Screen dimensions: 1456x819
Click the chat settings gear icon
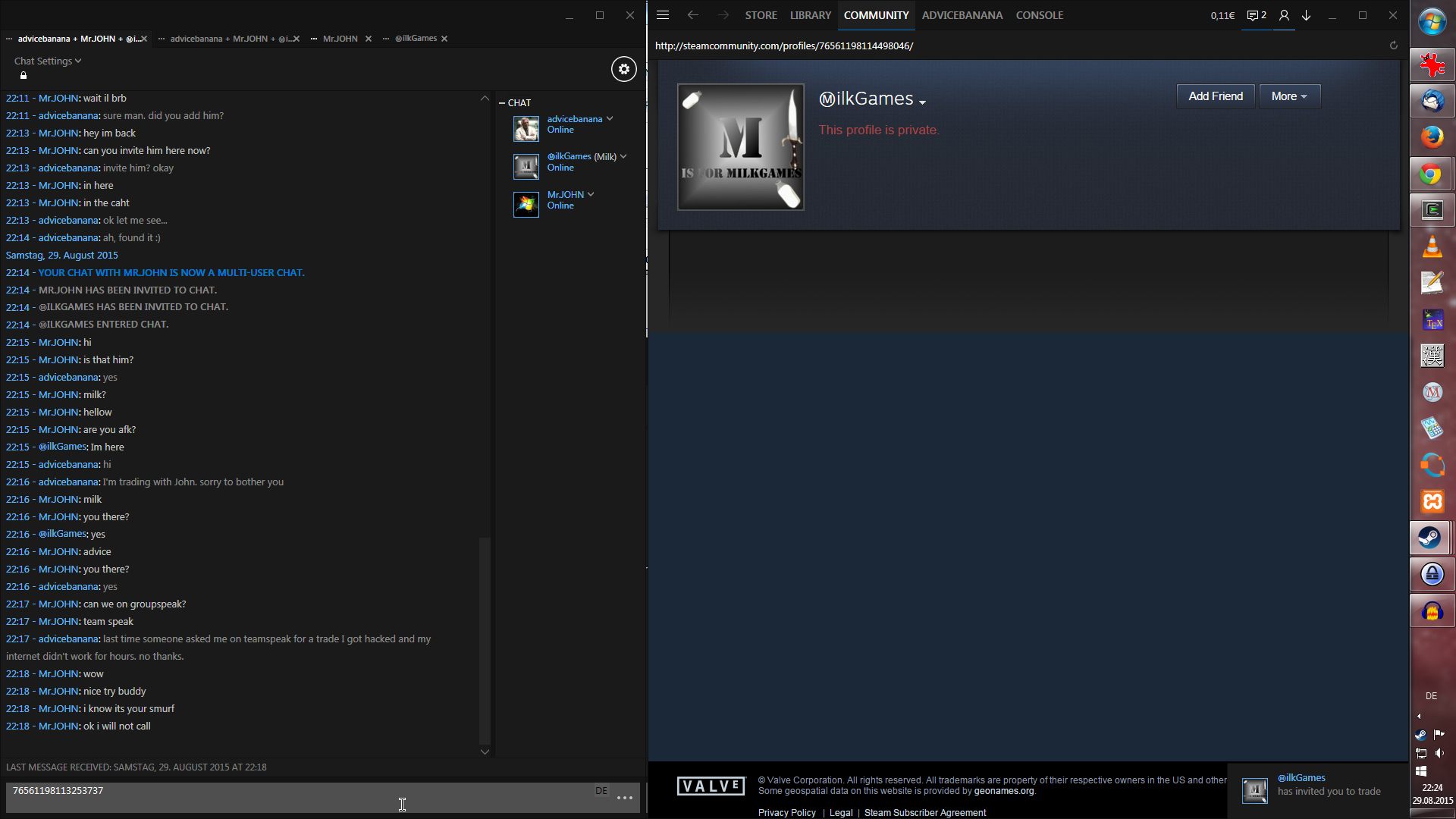[623, 69]
